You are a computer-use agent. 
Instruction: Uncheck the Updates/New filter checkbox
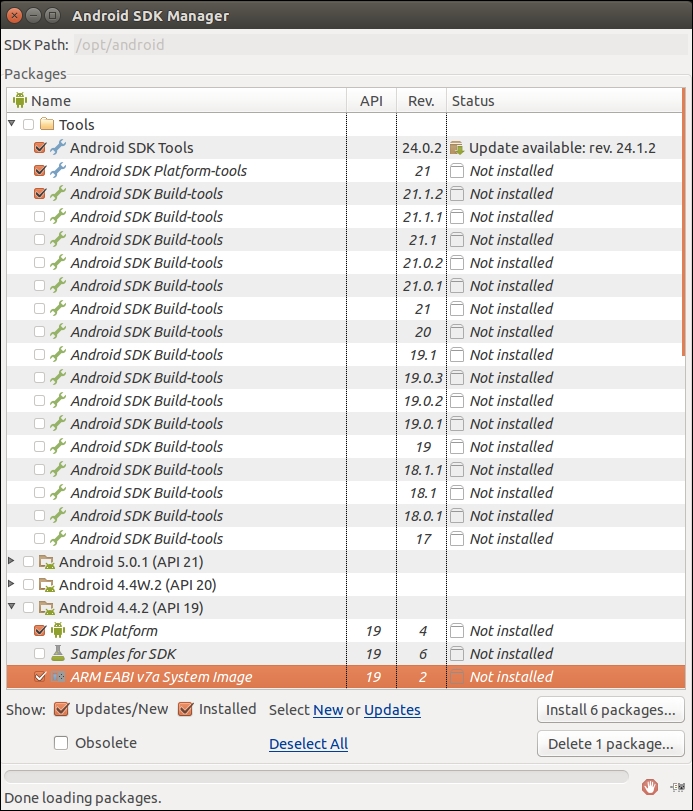pyautogui.click(x=61, y=710)
